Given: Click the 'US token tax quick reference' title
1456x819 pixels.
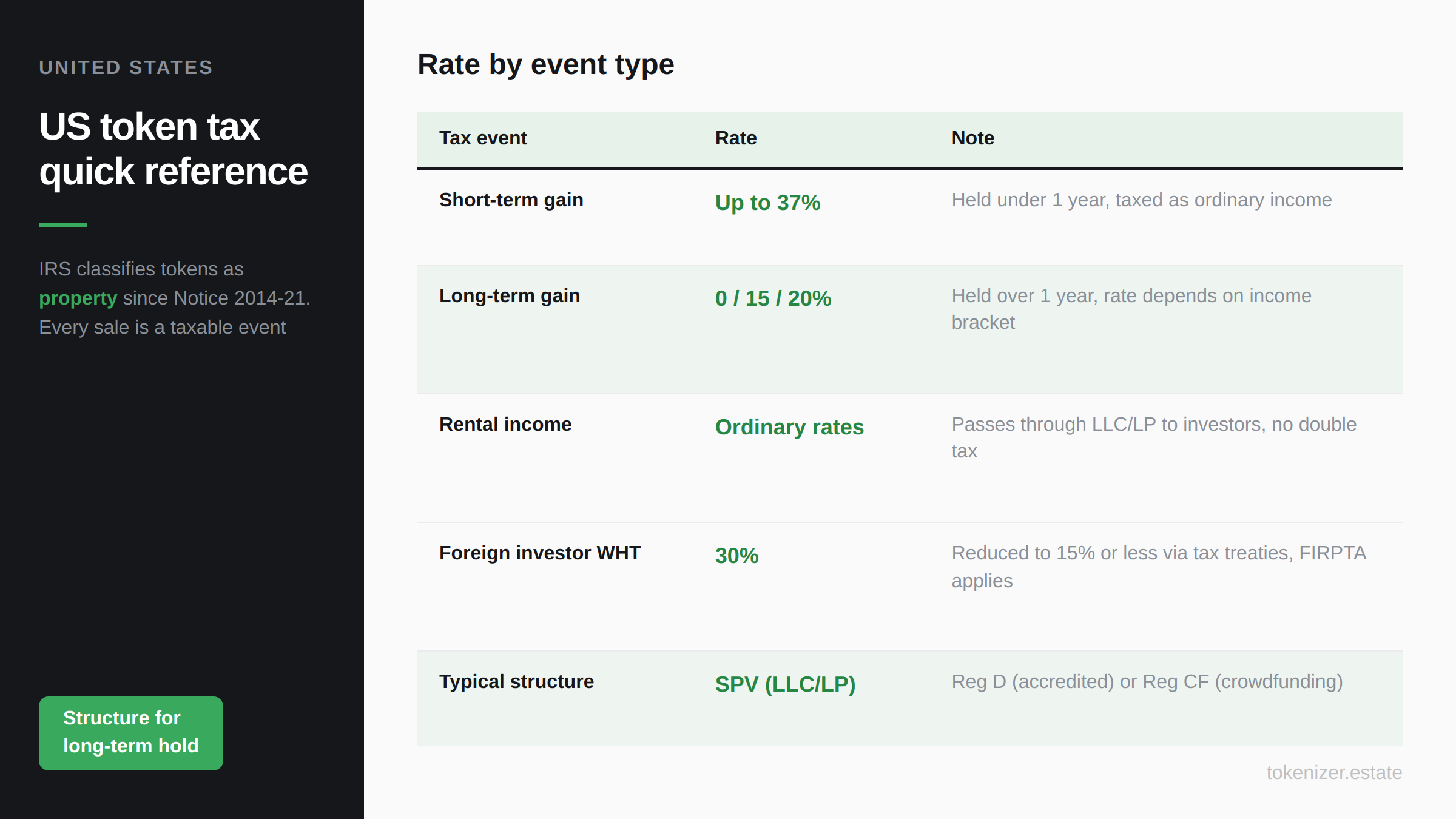Looking at the screenshot, I should click(x=173, y=149).
